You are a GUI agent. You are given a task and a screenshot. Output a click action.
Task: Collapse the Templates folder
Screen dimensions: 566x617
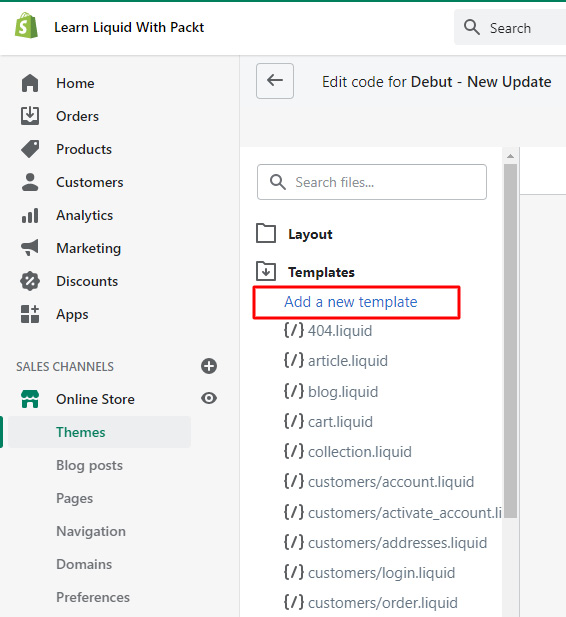click(x=266, y=271)
